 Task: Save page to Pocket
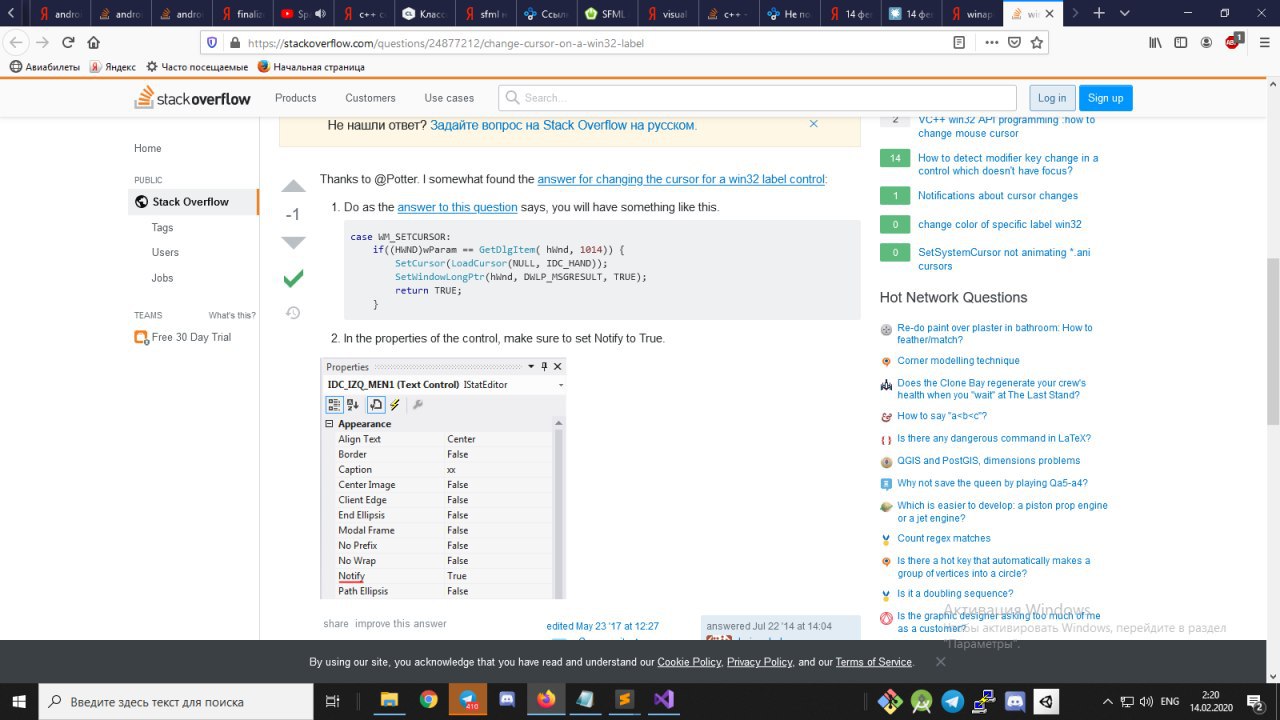tap(1015, 43)
